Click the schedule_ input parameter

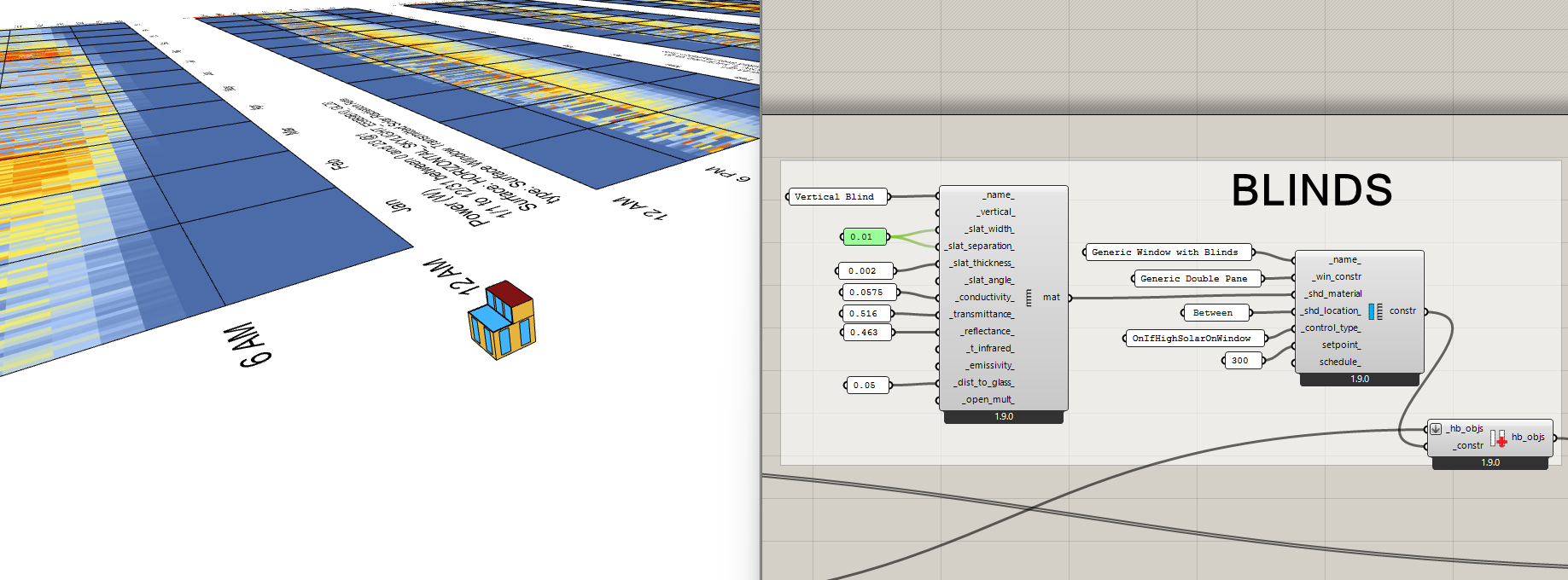coord(1339,362)
